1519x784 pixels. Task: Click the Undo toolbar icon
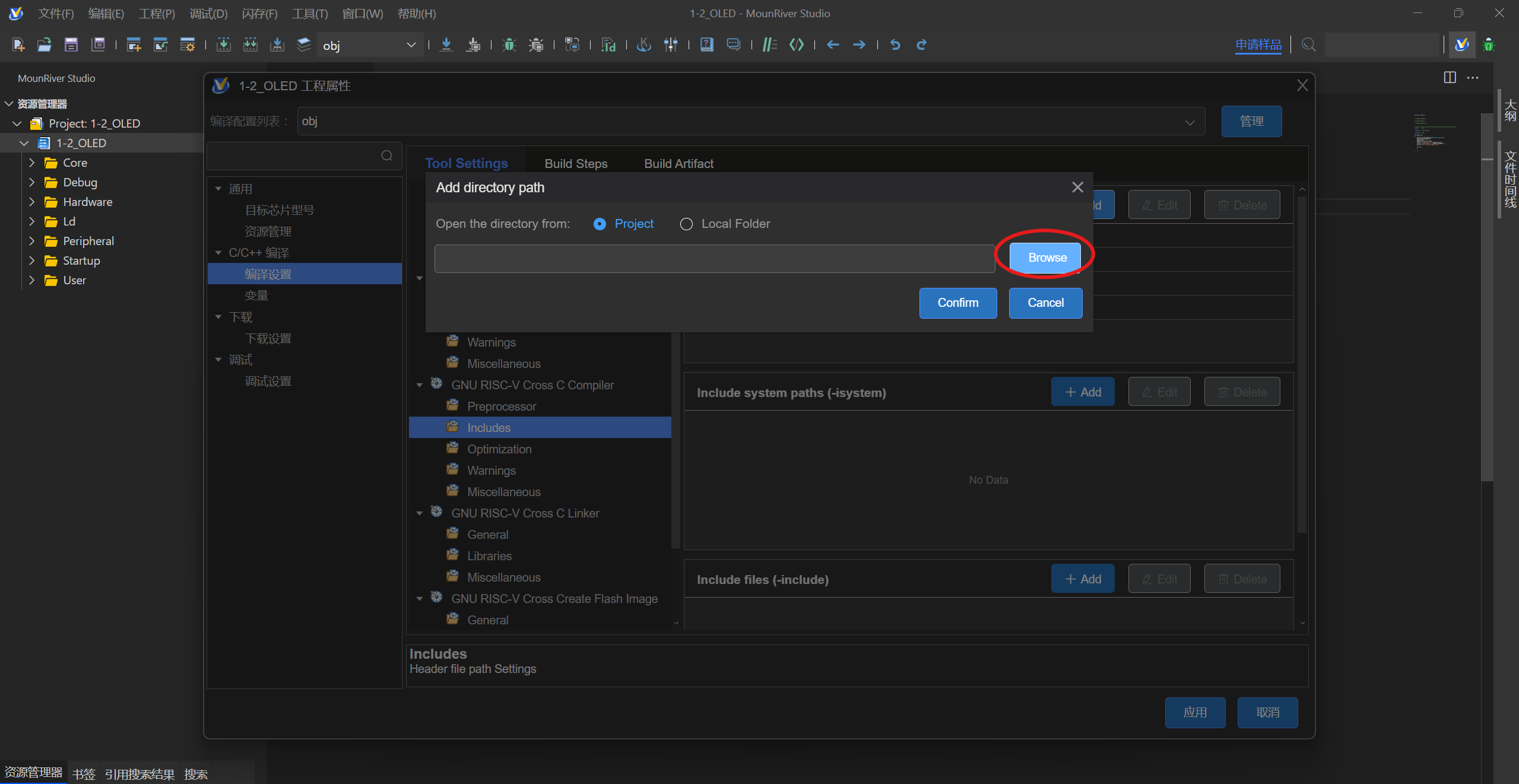tap(895, 45)
